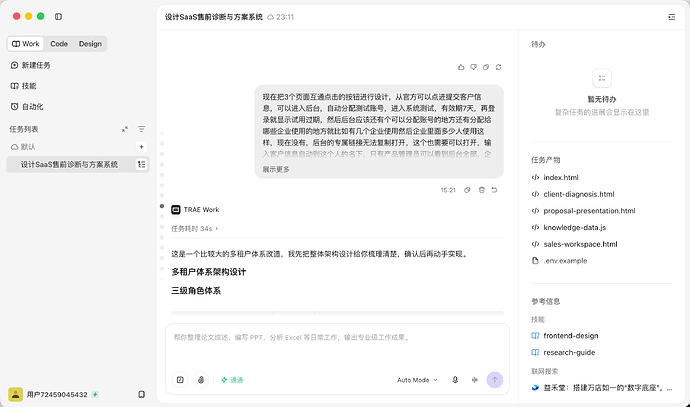Collapse the task list with shrink icon

point(125,129)
